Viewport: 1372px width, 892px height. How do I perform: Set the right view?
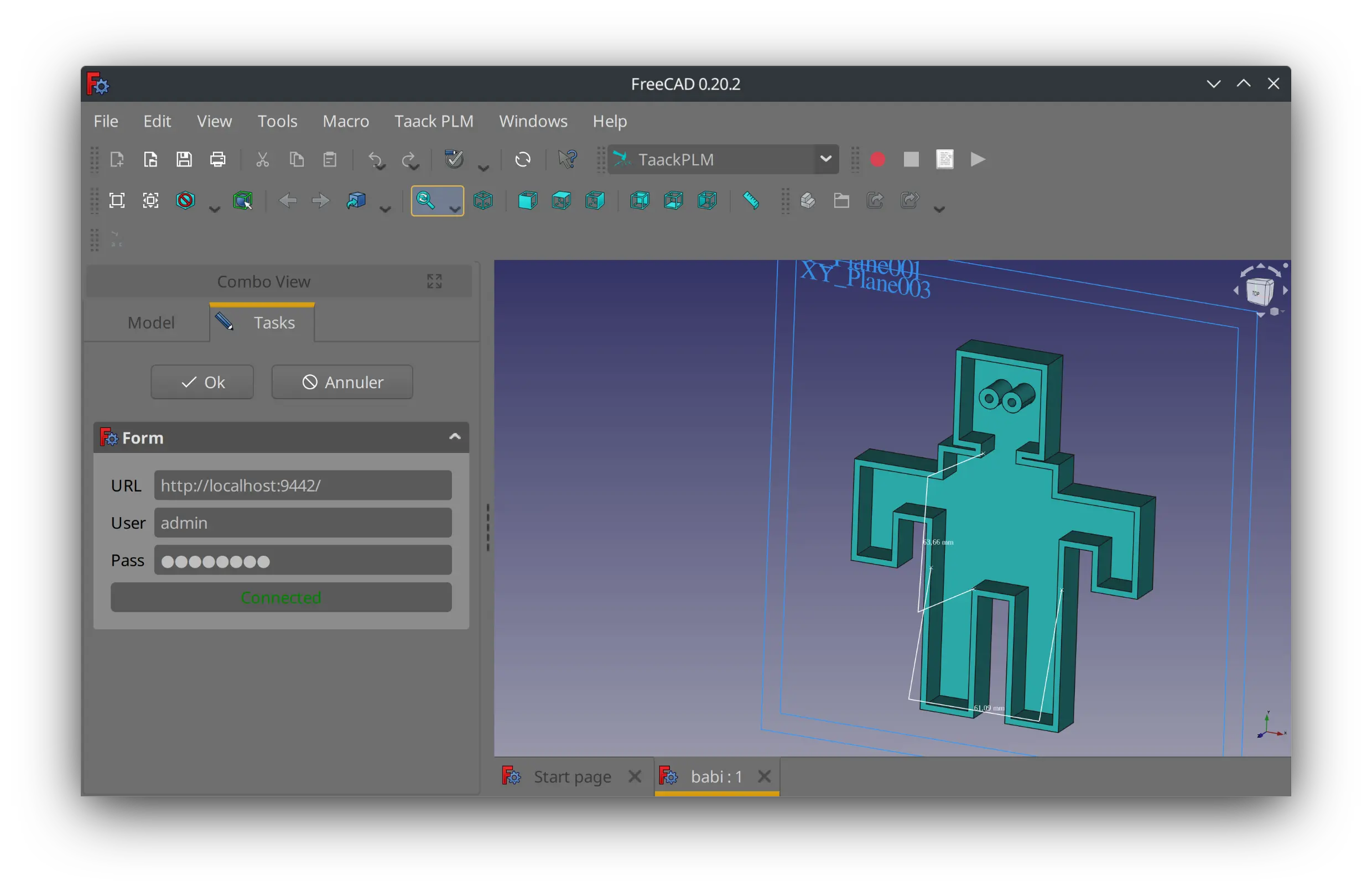pyautogui.click(x=595, y=201)
